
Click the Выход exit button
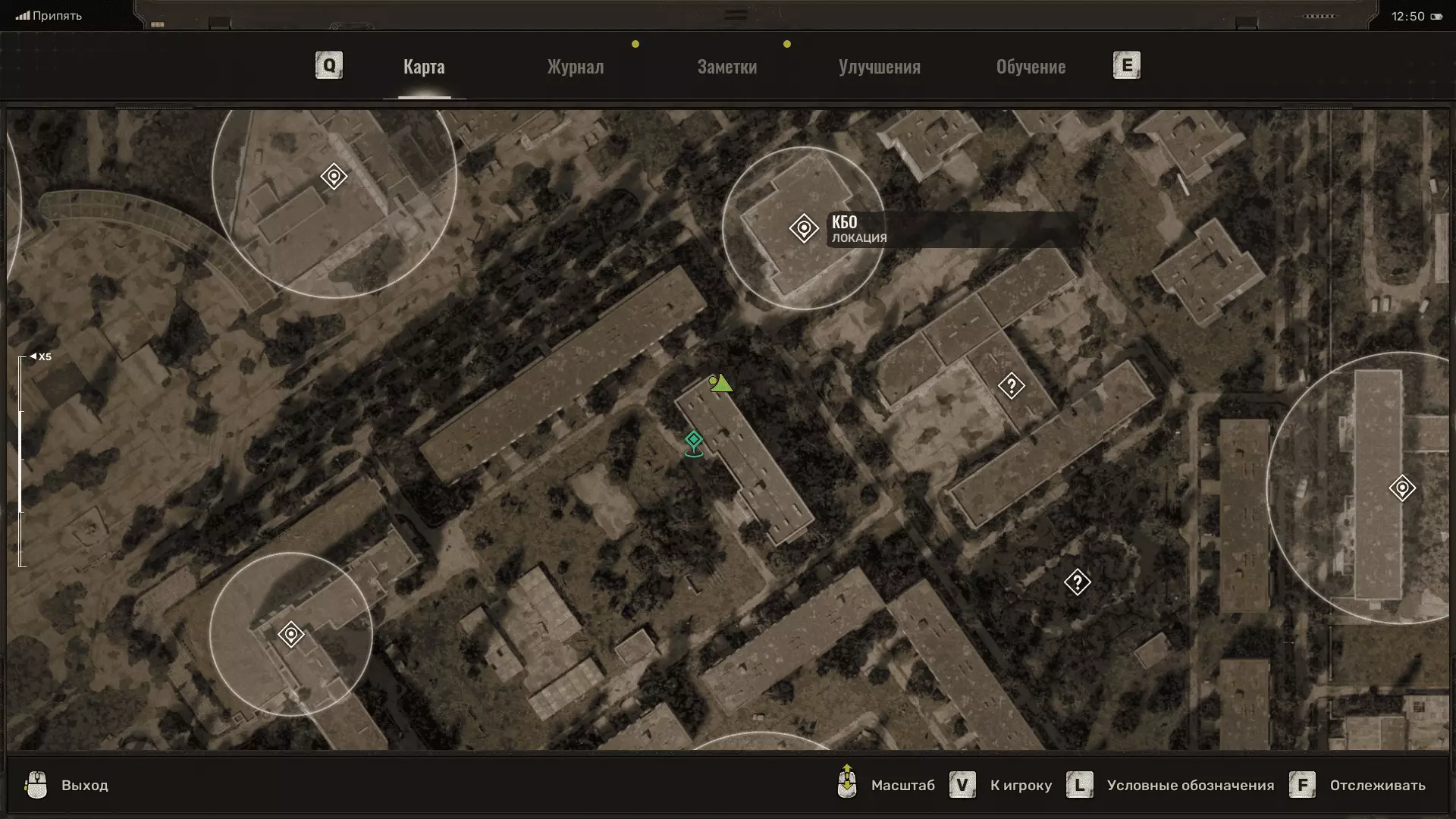84,786
